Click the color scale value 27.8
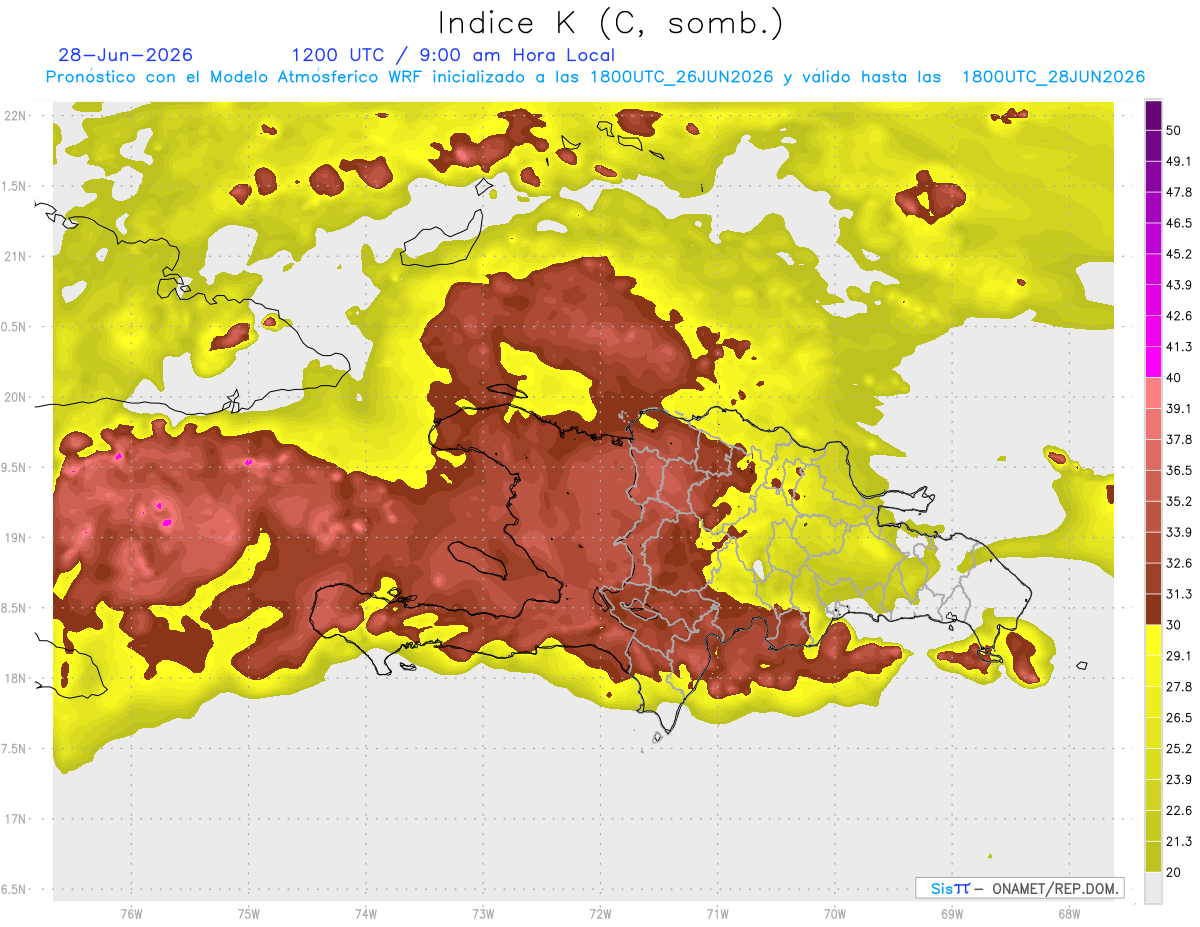 [x=1179, y=687]
